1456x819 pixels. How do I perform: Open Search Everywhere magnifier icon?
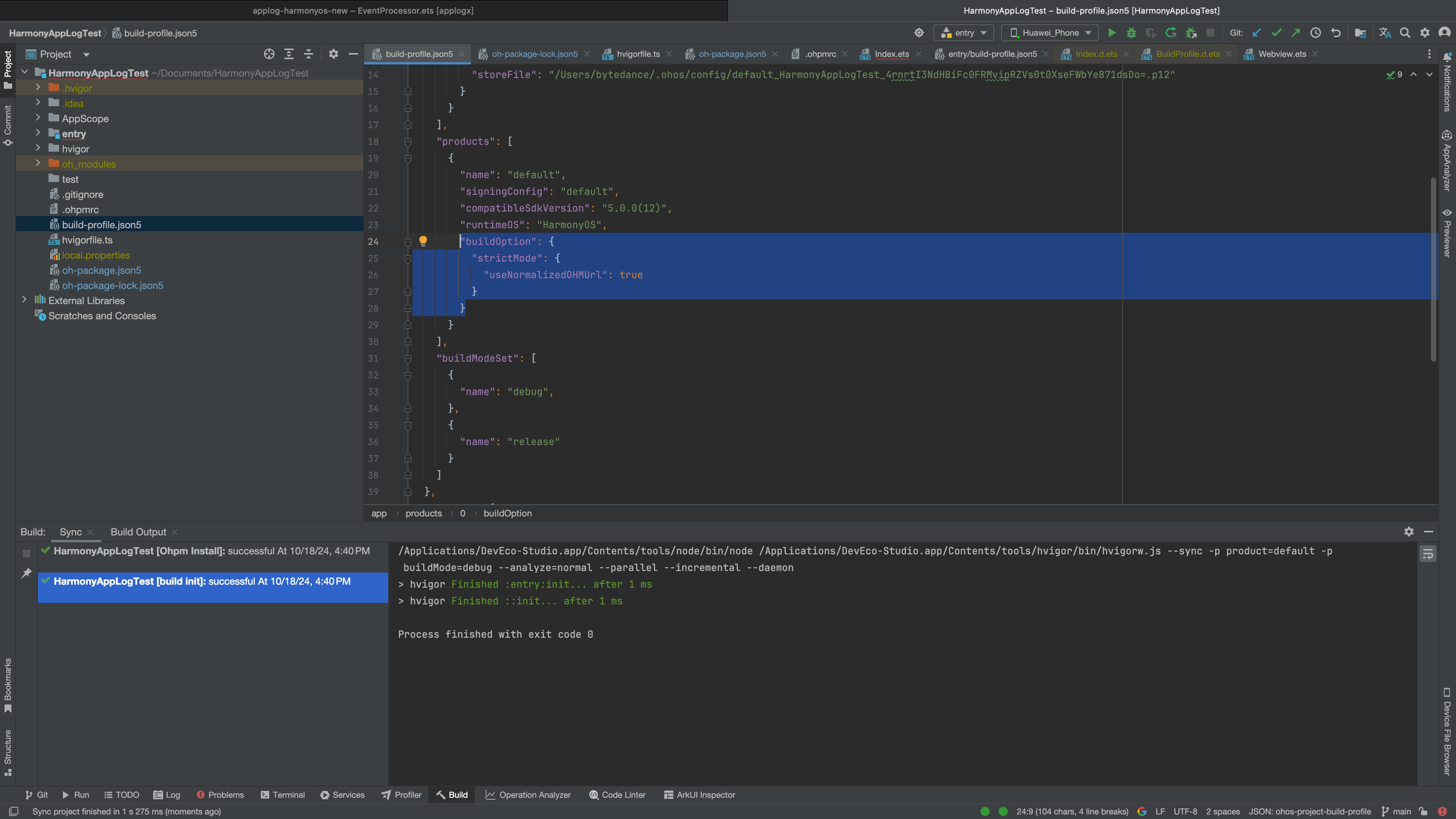(x=1405, y=33)
